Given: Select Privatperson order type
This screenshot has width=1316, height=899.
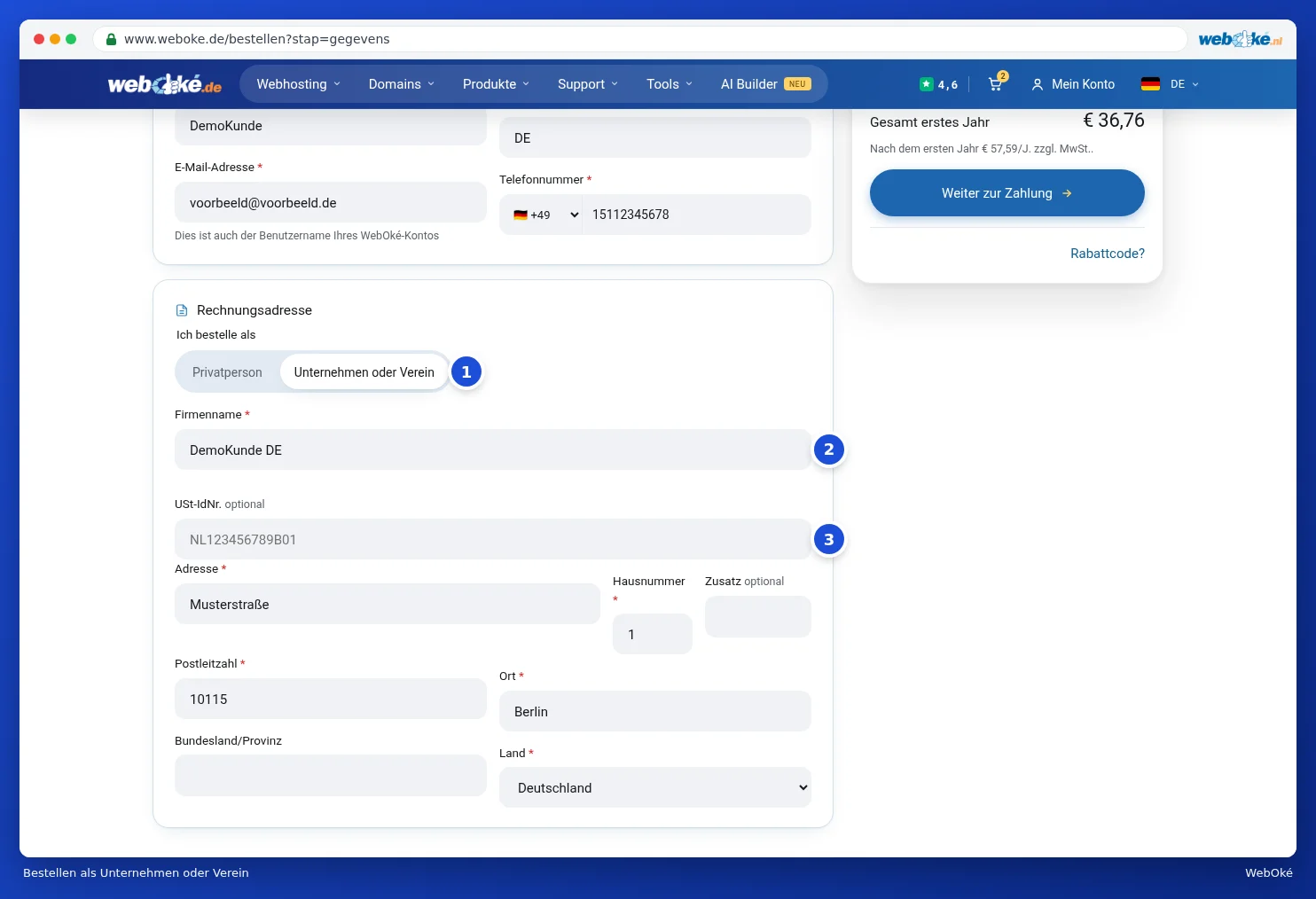Looking at the screenshot, I should tap(227, 372).
